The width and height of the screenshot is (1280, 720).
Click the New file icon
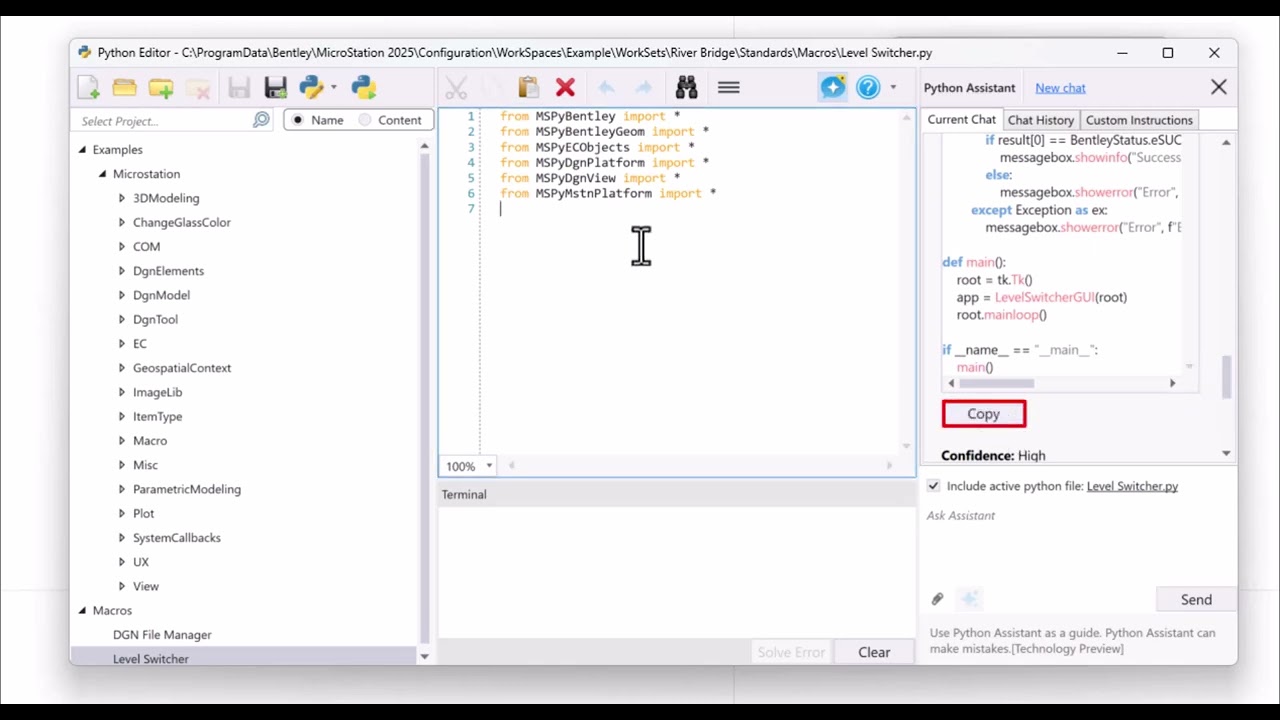pyautogui.click(x=88, y=88)
